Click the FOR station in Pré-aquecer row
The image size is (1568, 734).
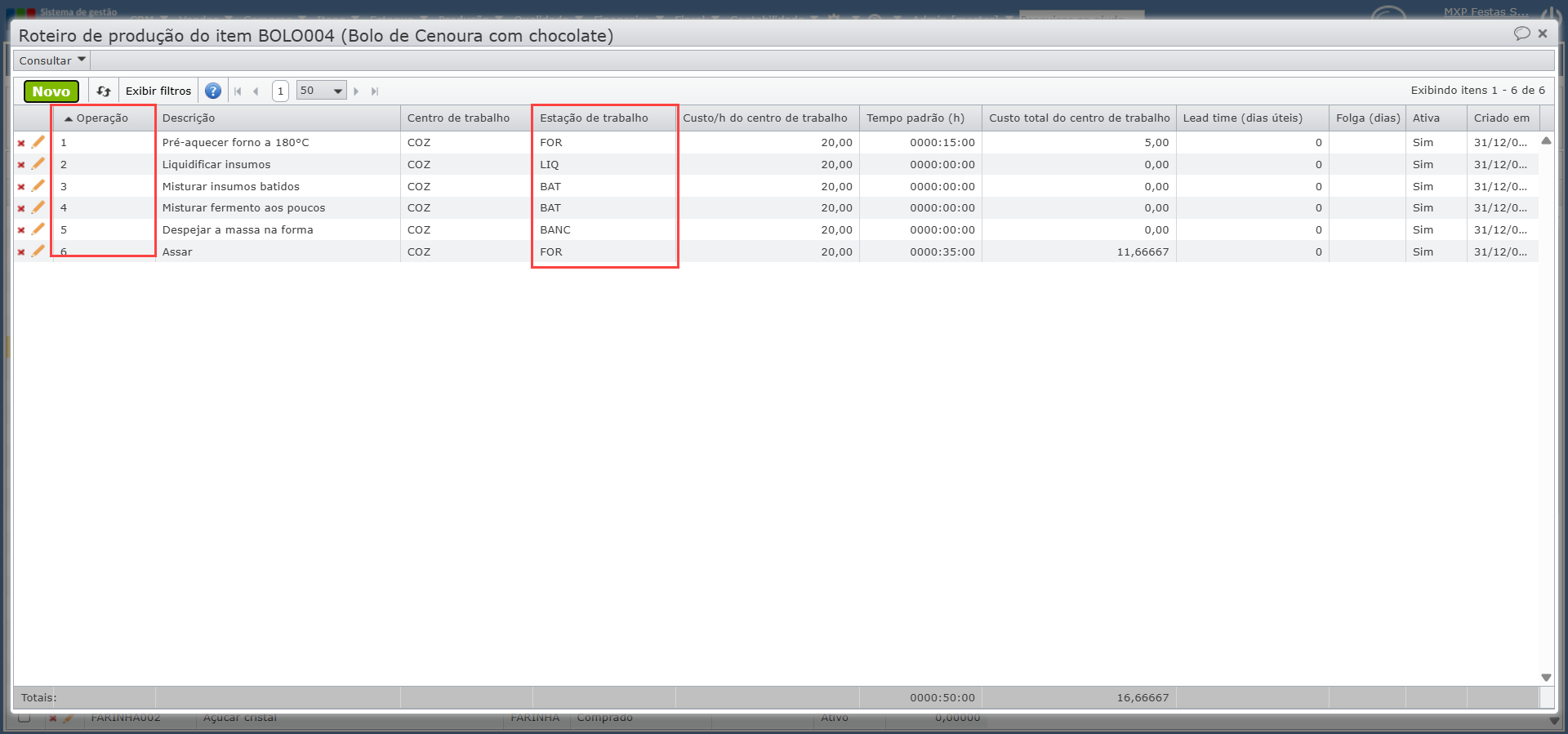pos(604,143)
